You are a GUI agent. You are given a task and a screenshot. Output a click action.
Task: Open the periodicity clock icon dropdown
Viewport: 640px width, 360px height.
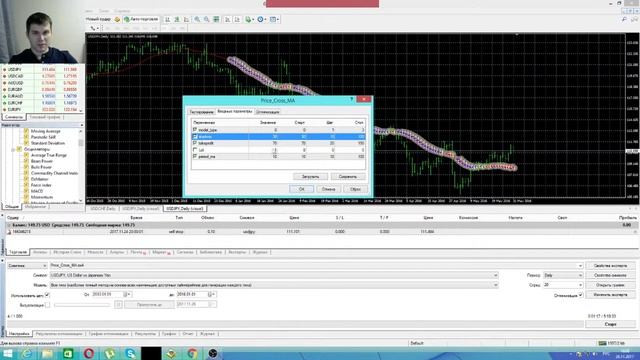coord(261,19)
